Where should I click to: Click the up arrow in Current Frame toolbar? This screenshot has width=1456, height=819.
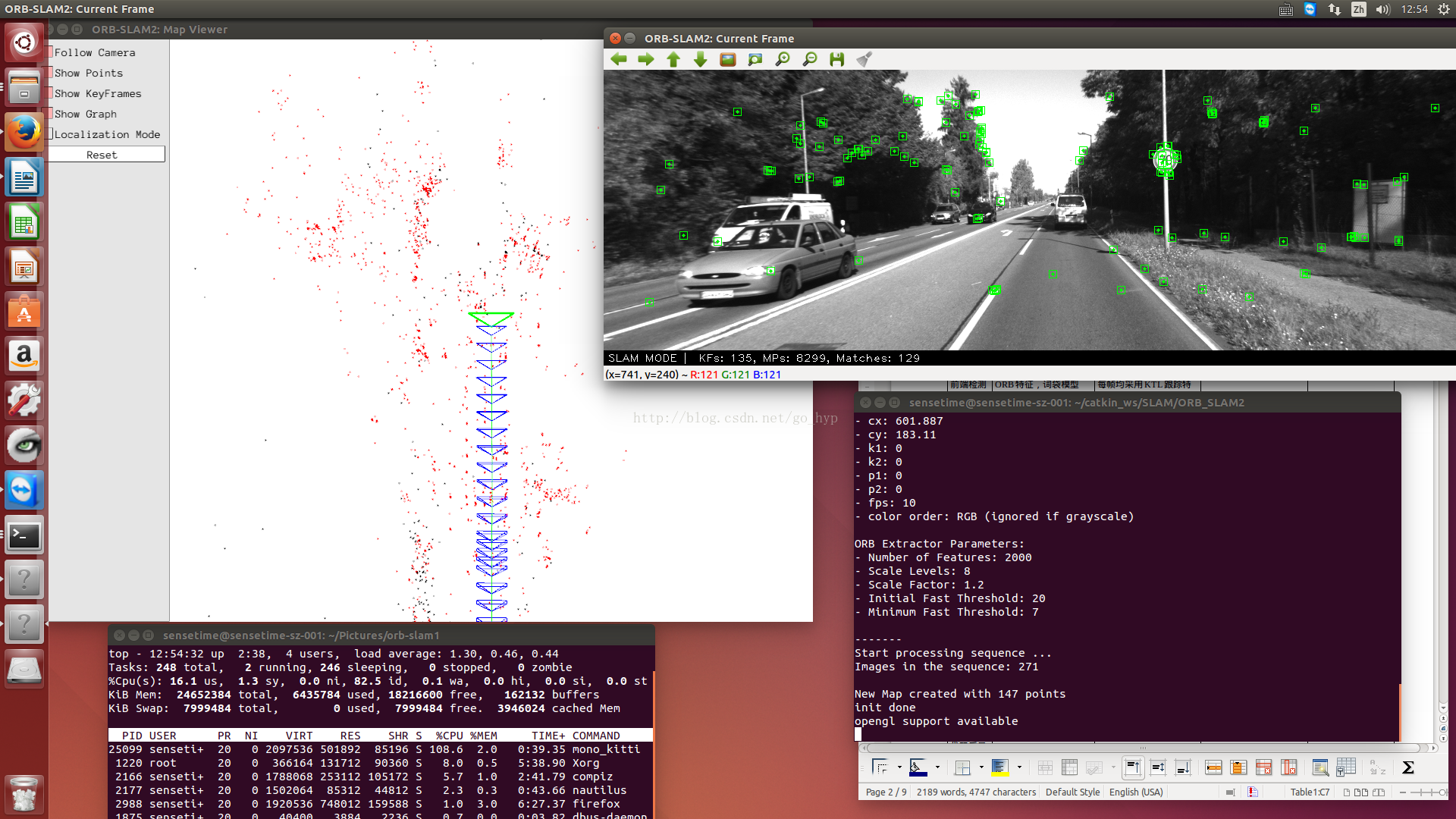(x=673, y=59)
